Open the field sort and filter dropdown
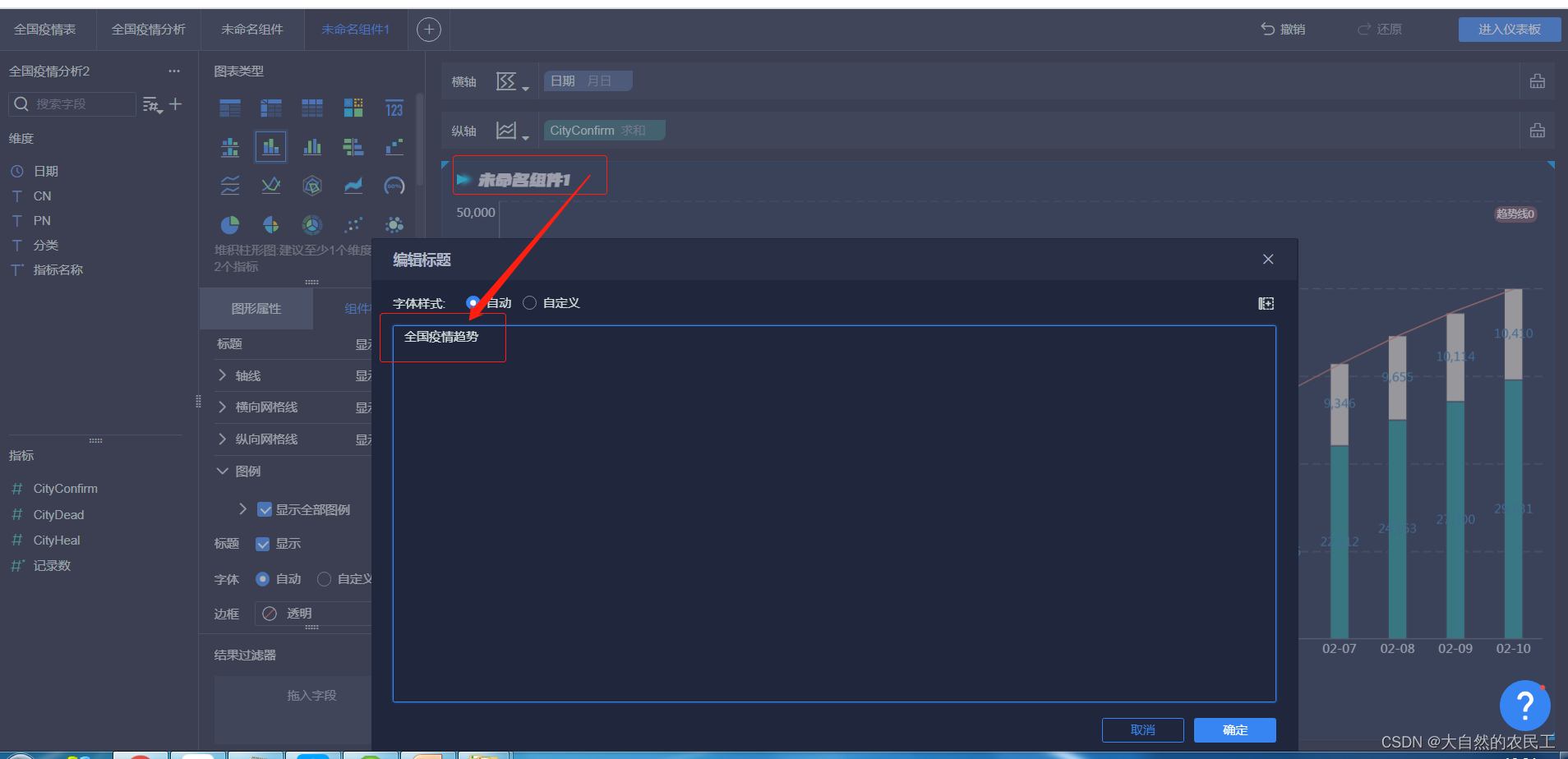 (153, 105)
